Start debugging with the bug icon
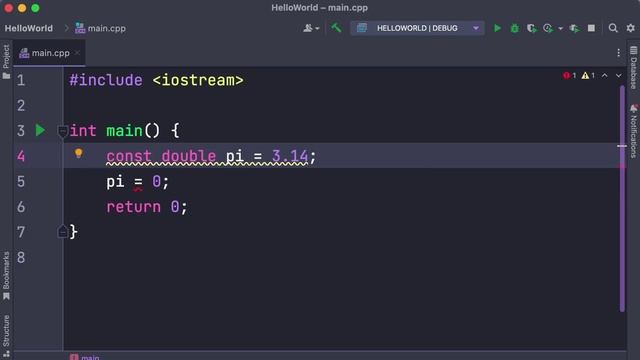 pyautogui.click(x=515, y=28)
